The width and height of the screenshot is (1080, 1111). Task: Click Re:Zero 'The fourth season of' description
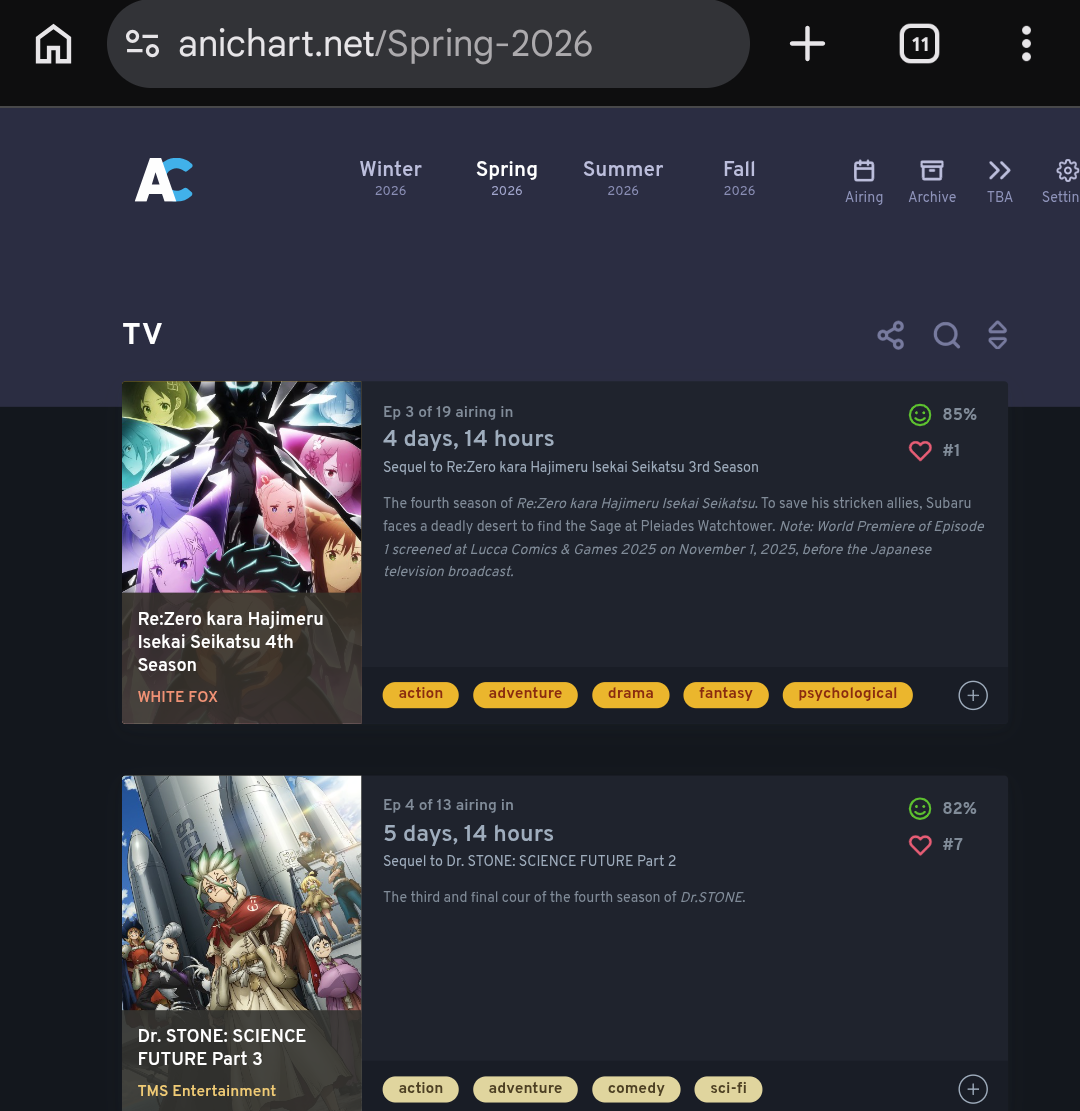(684, 537)
